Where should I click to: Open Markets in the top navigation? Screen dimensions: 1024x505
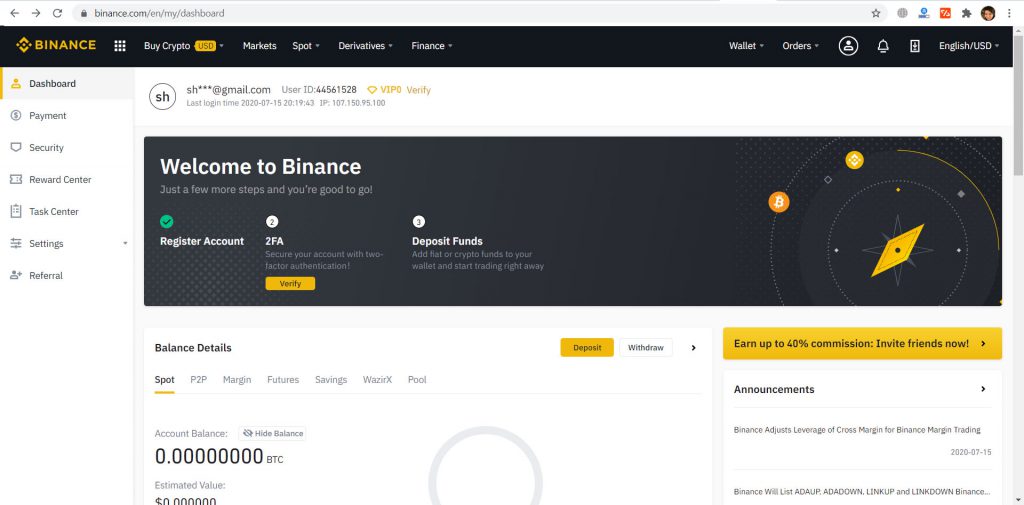click(259, 46)
